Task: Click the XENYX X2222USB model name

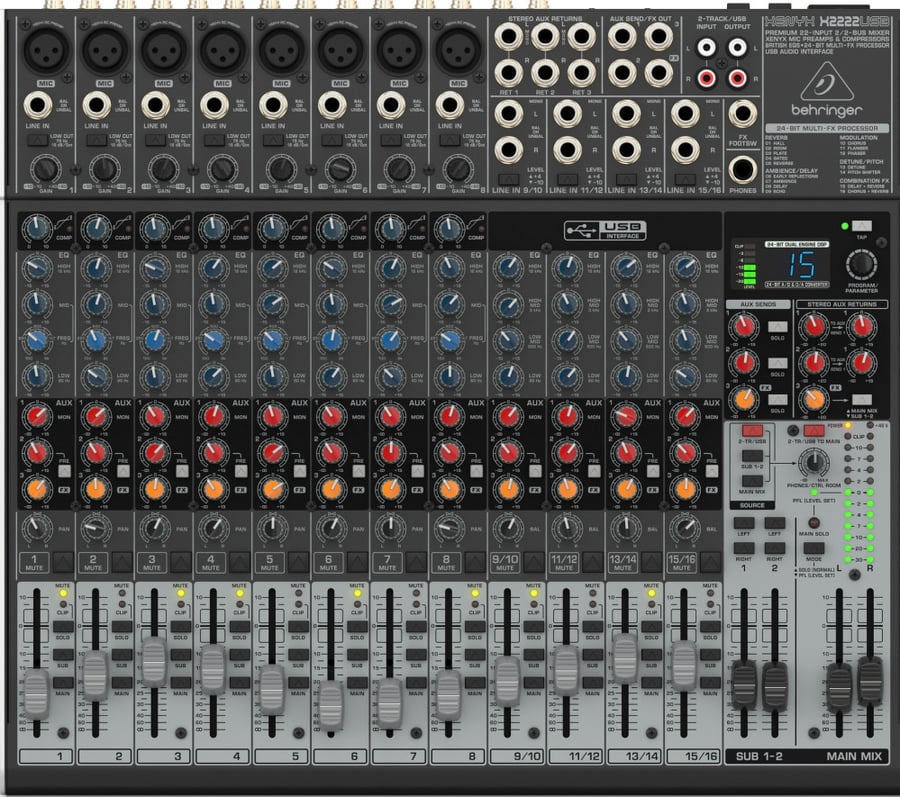Action: (827, 22)
